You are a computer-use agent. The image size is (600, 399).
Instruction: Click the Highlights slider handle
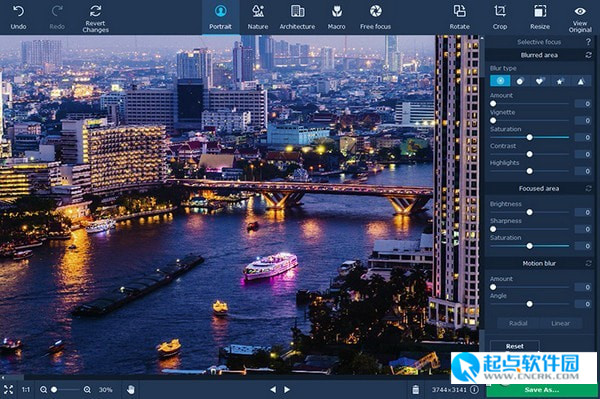coord(530,171)
